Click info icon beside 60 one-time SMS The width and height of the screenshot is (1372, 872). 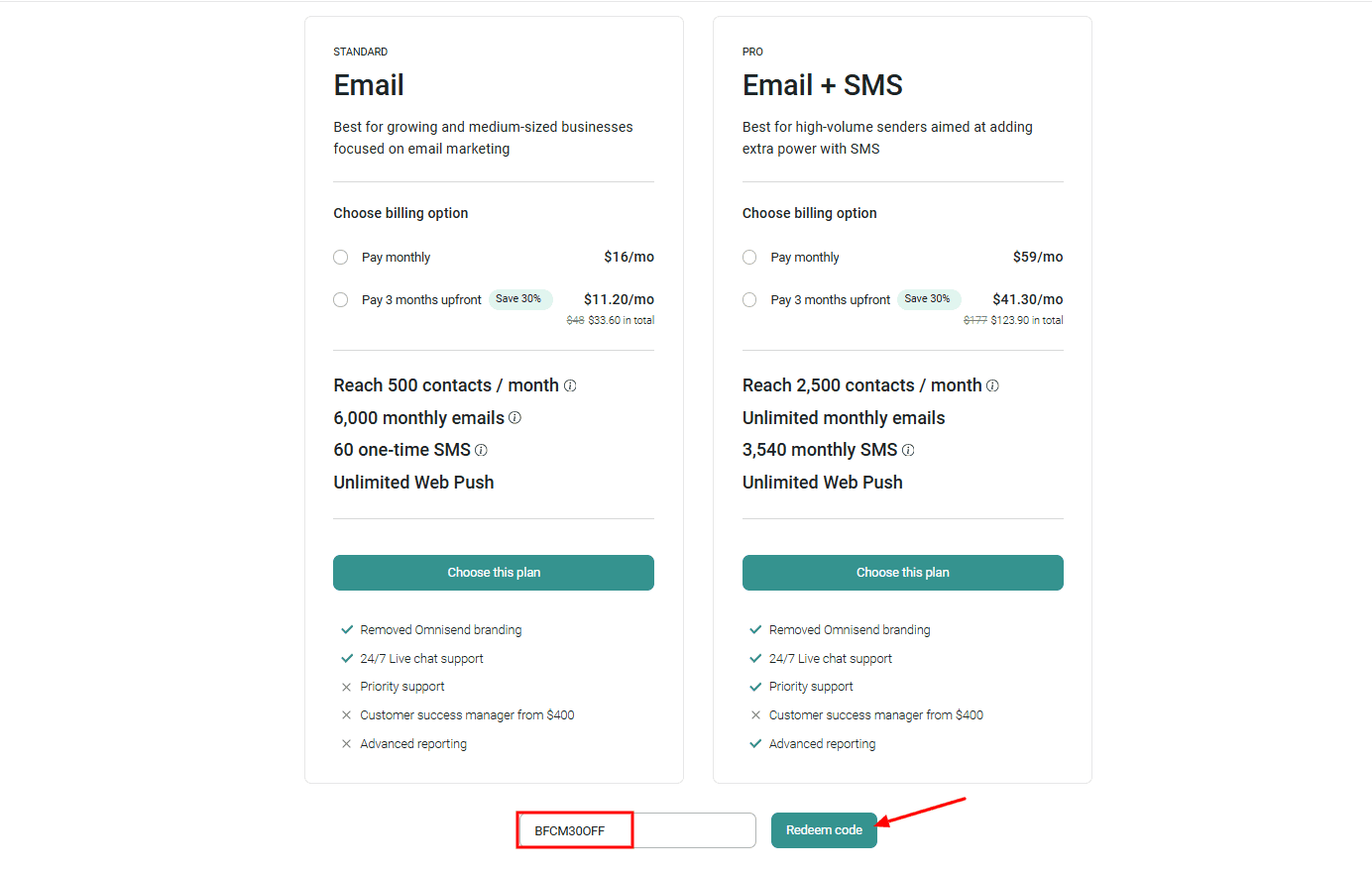[481, 450]
